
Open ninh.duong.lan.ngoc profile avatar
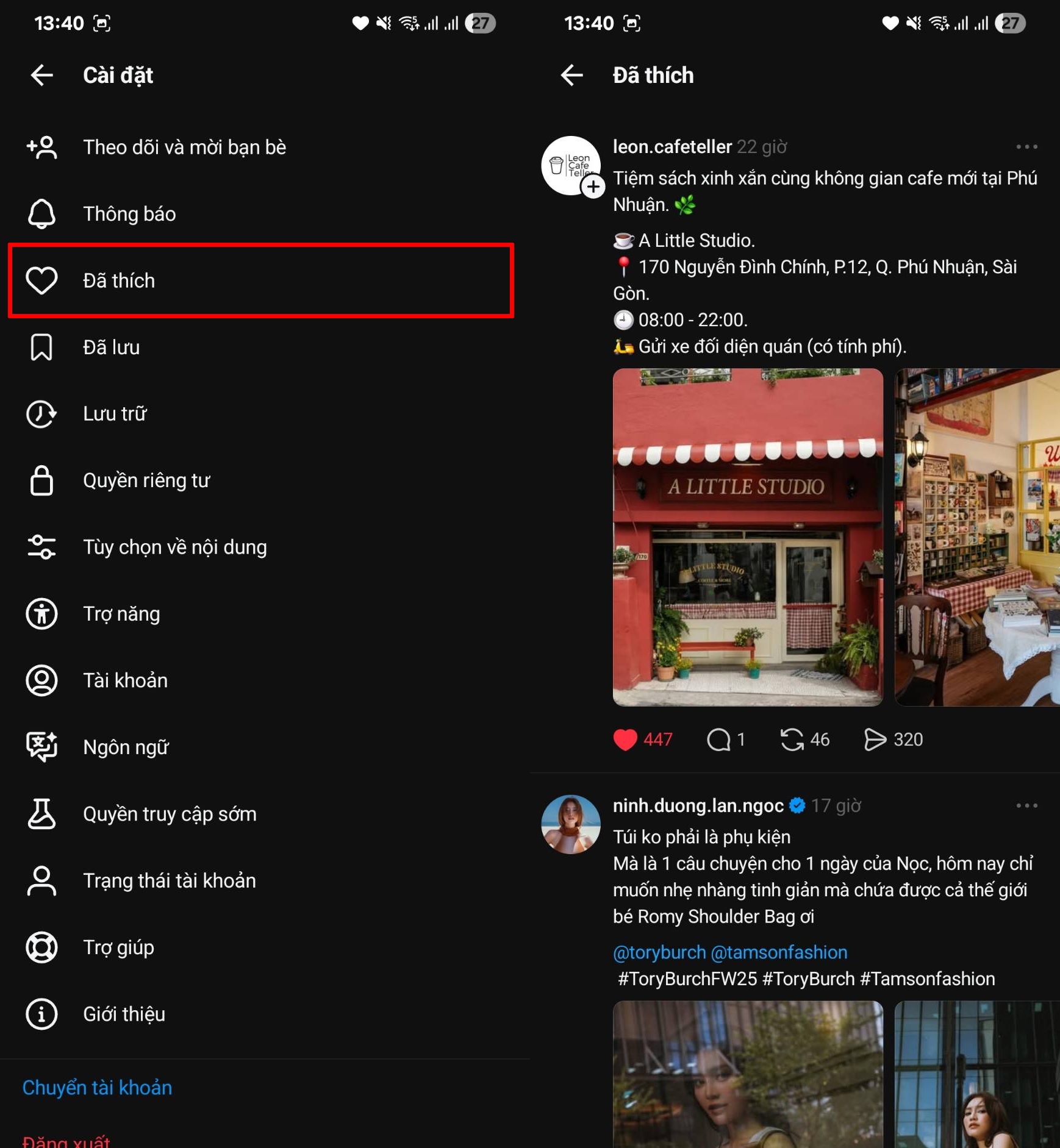click(x=571, y=824)
